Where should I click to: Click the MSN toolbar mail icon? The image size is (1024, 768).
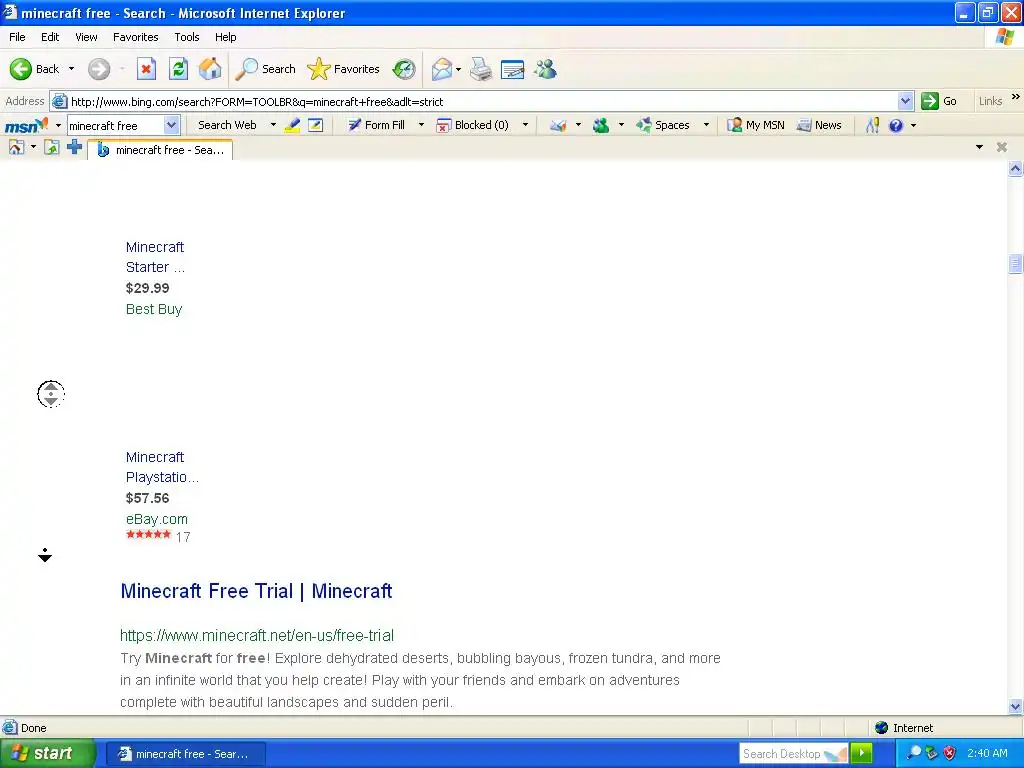[558, 125]
